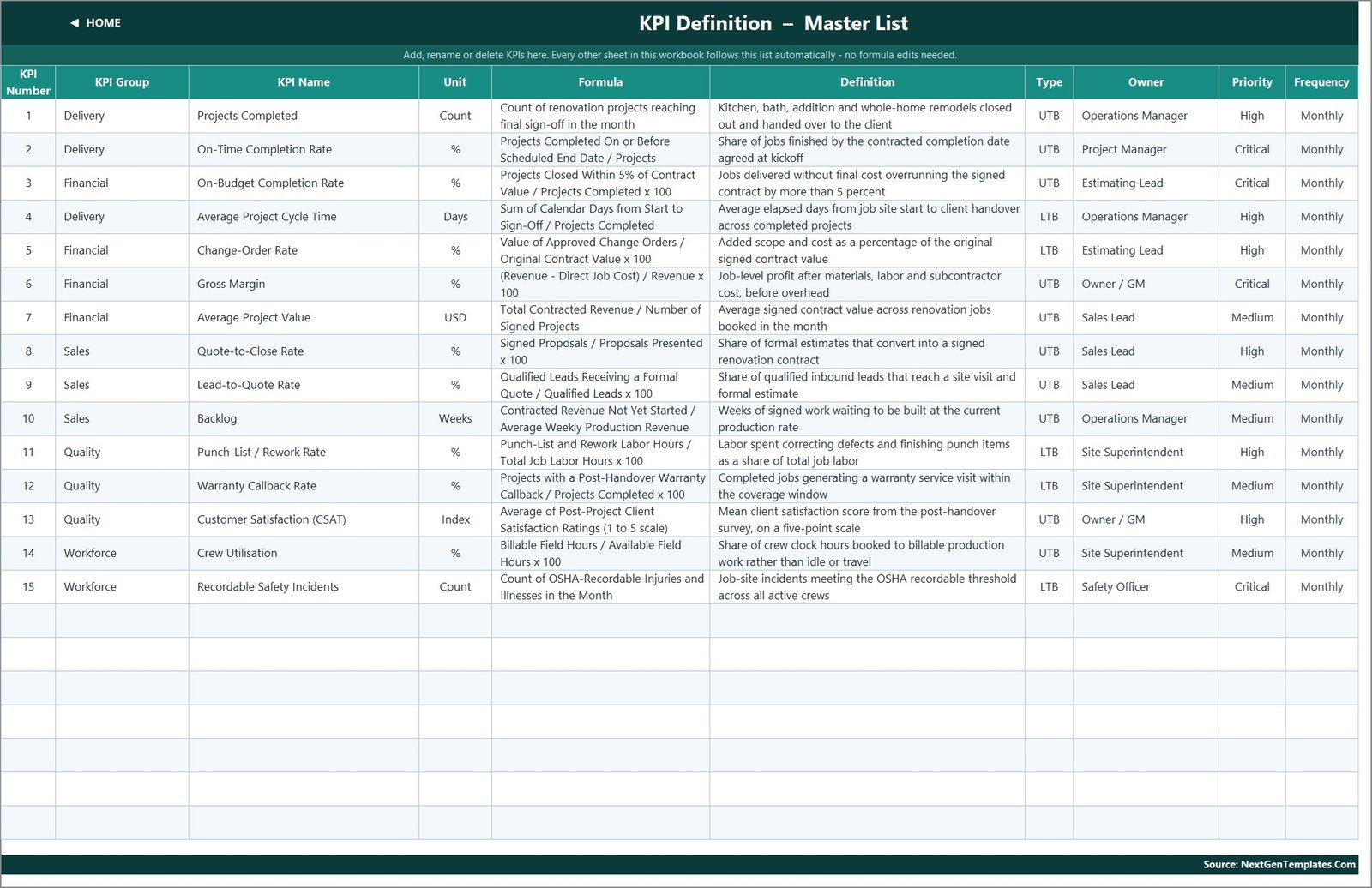Select the KPI Name column header
The height and width of the screenshot is (888, 1372).
coord(304,82)
